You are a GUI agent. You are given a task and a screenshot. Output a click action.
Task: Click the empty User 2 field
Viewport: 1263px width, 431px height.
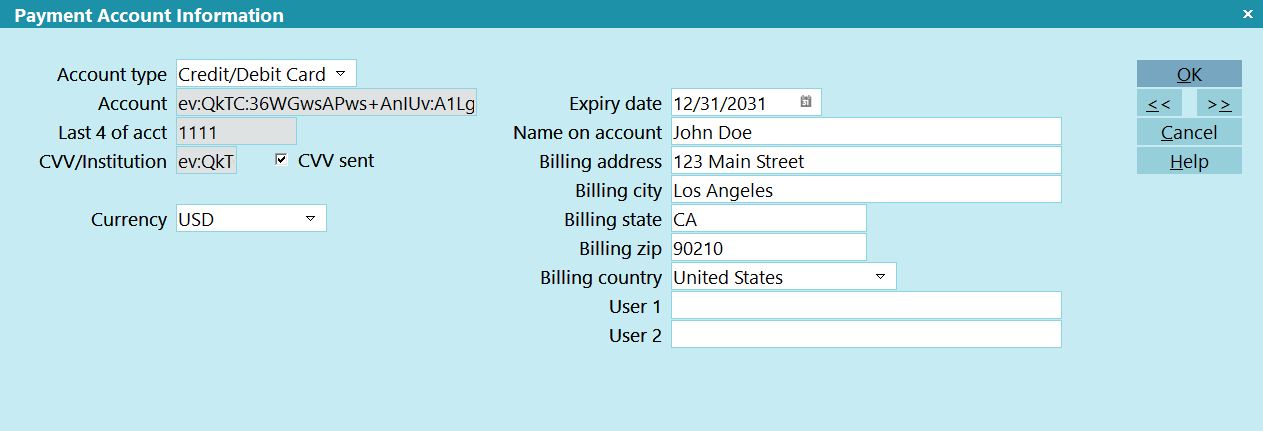coord(865,335)
